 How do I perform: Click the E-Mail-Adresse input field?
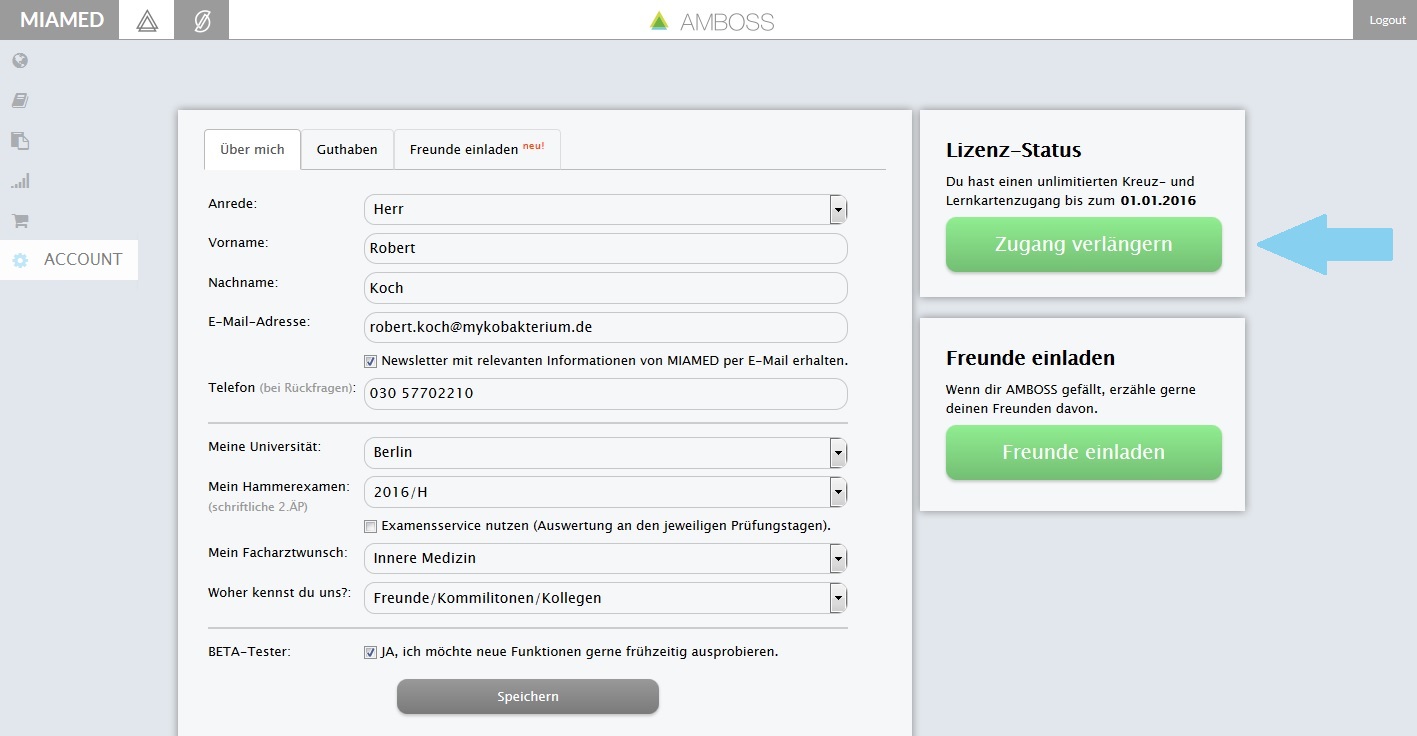pos(606,327)
